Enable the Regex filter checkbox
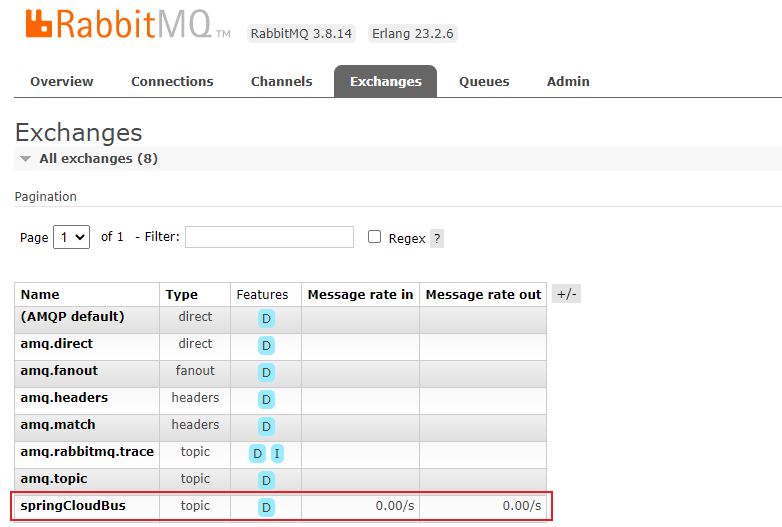The height and width of the screenshot is (527, 782). (375, 236)
